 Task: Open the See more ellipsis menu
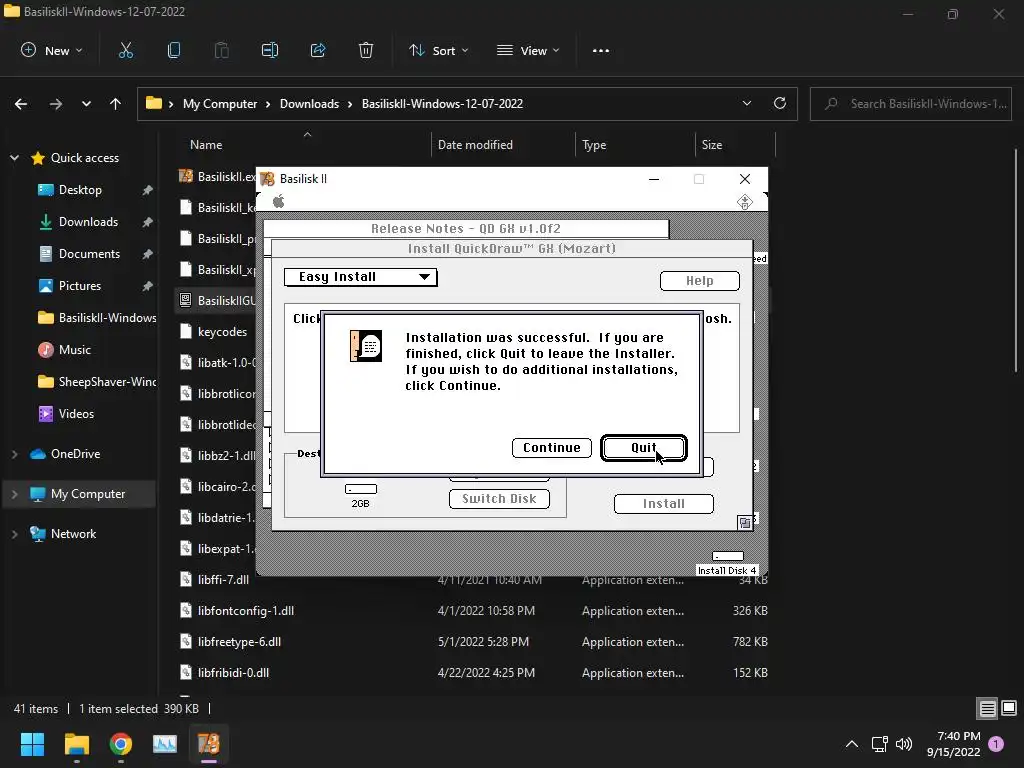(601, 50)
